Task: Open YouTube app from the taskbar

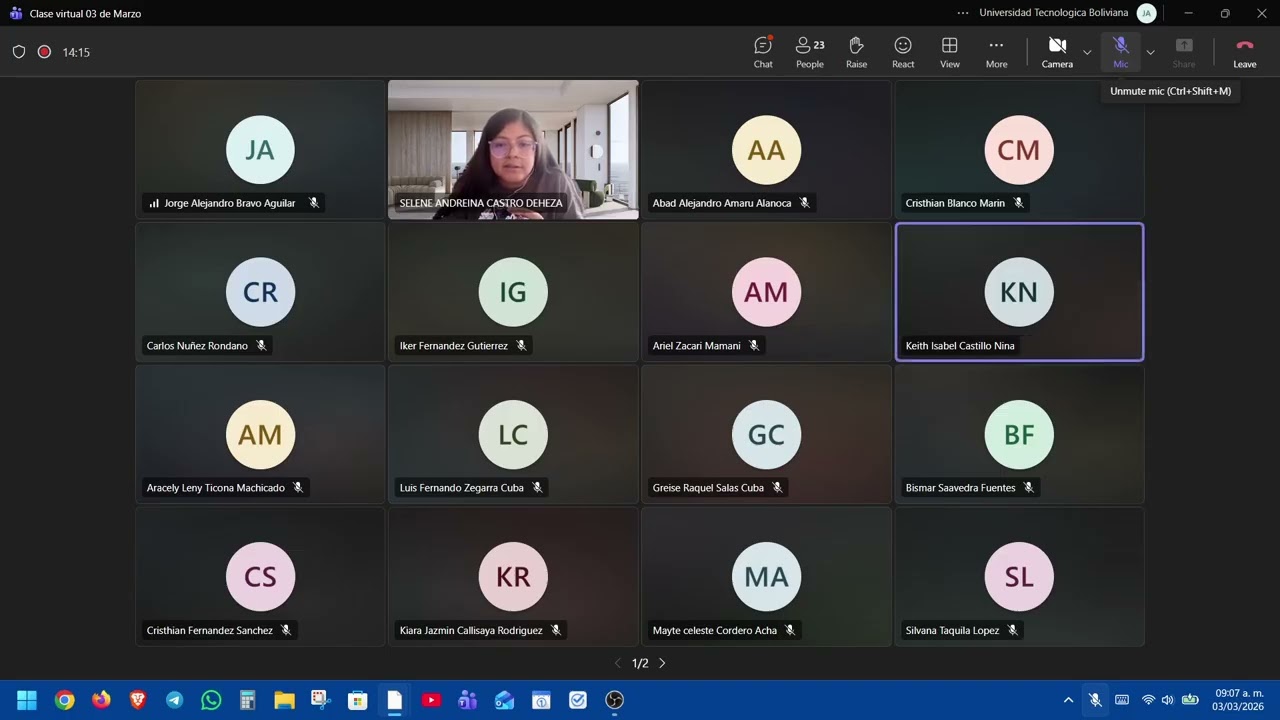Action: [431, 700]
